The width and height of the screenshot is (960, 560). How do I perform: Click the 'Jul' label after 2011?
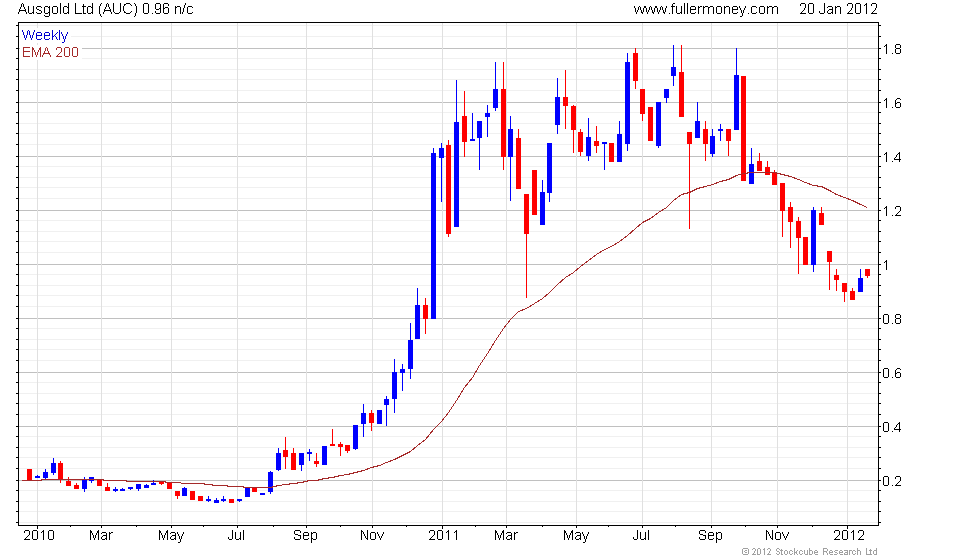(x=640, y=536)
